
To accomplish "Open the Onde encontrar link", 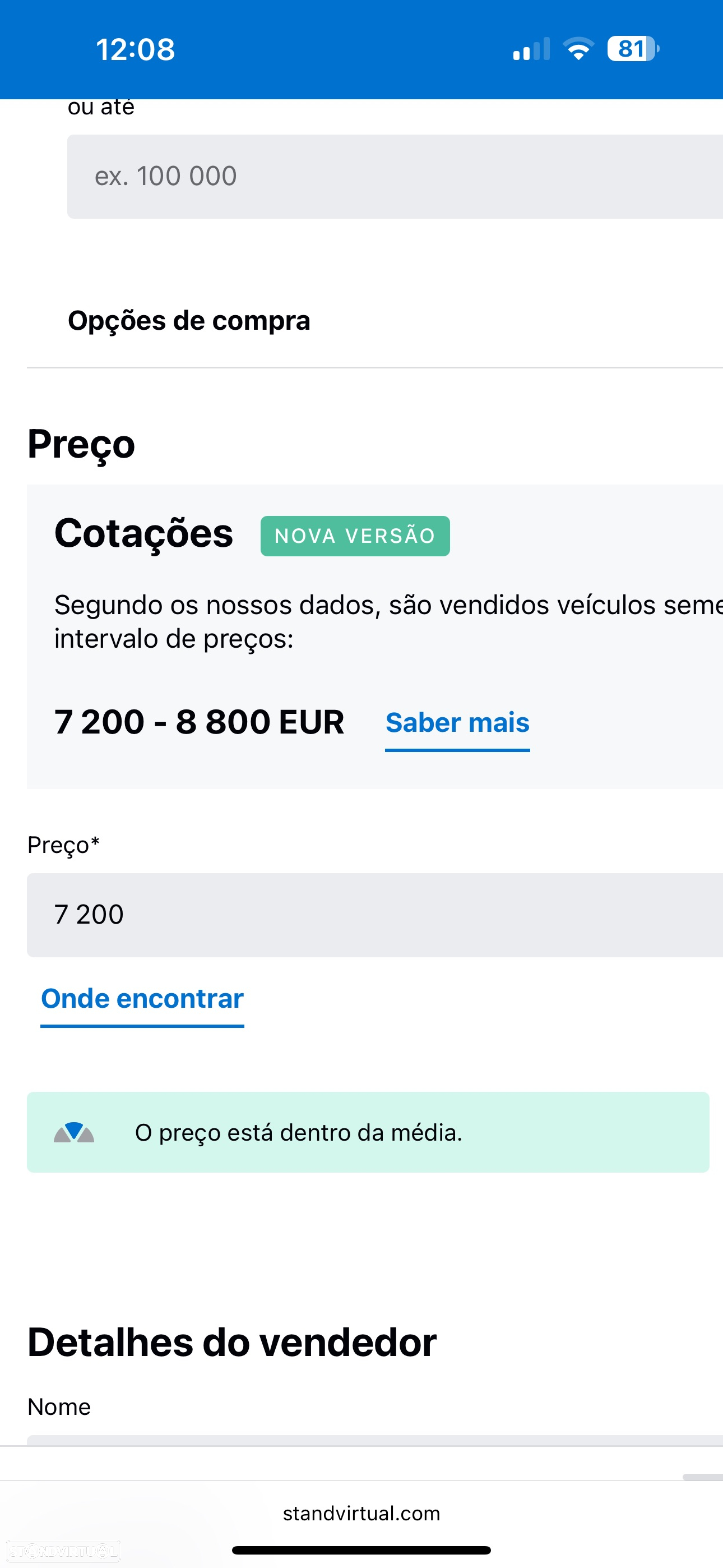I will 142,999.
